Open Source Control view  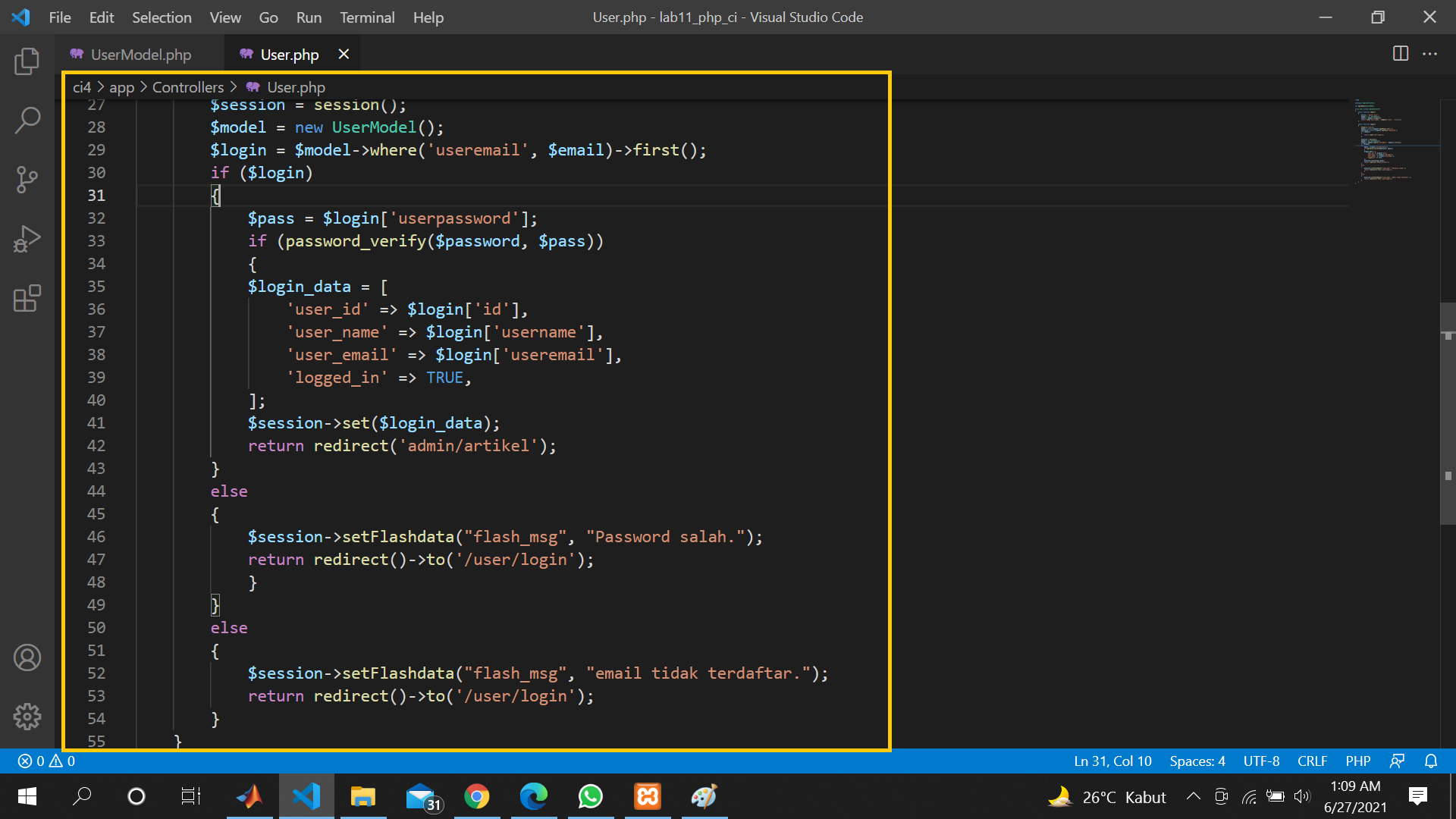[27, 180]
